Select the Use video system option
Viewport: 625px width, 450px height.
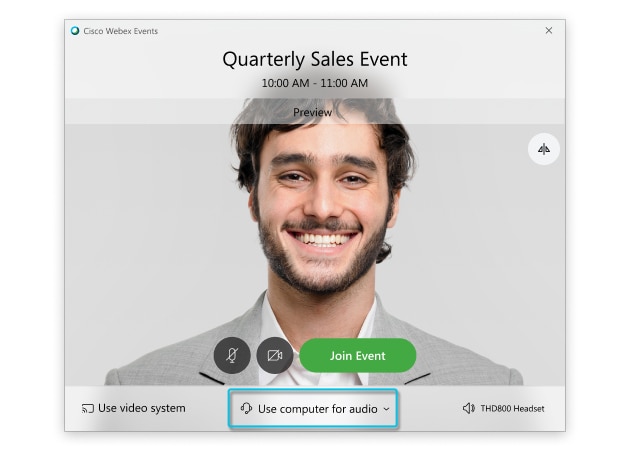tap(134, 409)
